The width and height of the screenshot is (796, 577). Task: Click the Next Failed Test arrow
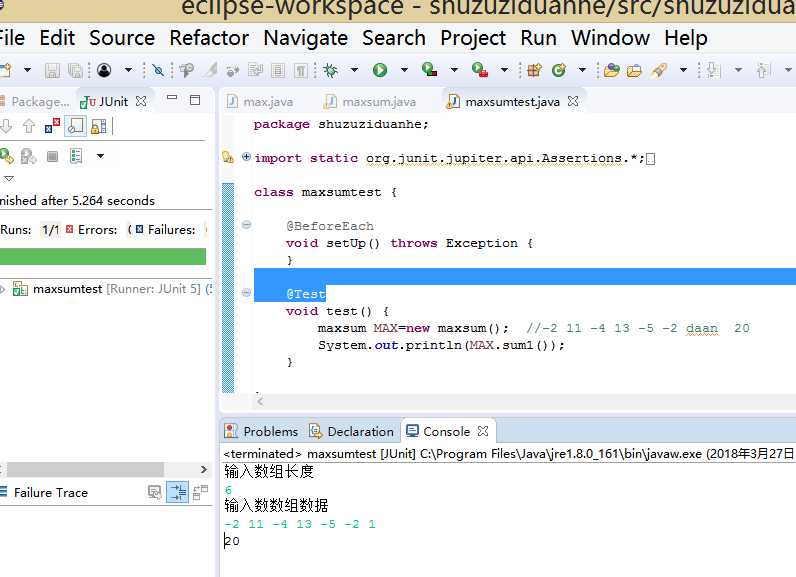coord(6,126)
